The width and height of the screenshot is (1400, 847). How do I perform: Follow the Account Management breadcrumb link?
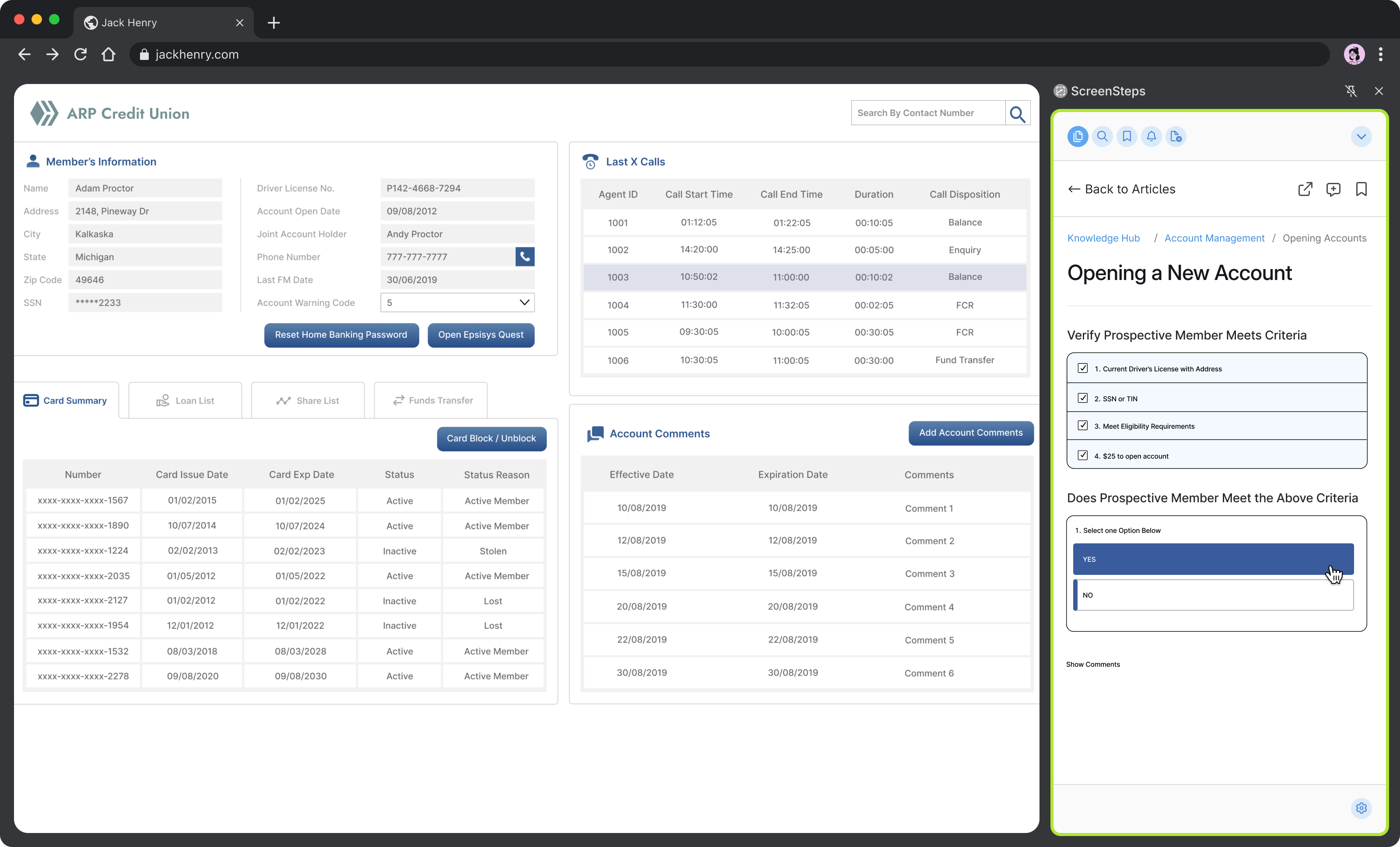1214,238
